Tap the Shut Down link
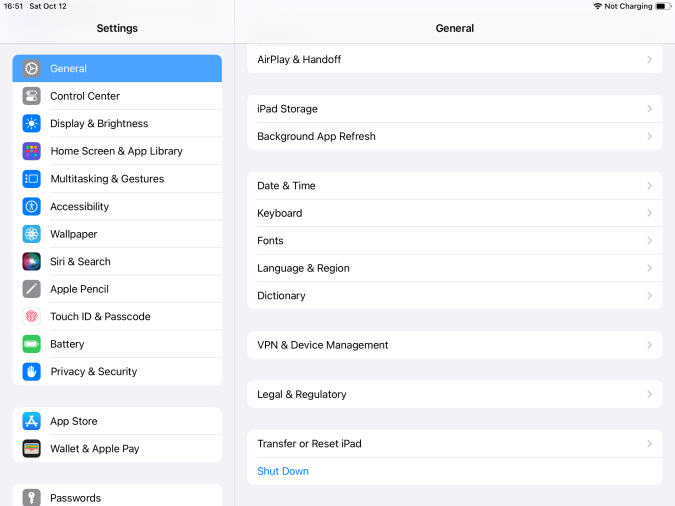 pyautogui.click(x=283, y=471)
